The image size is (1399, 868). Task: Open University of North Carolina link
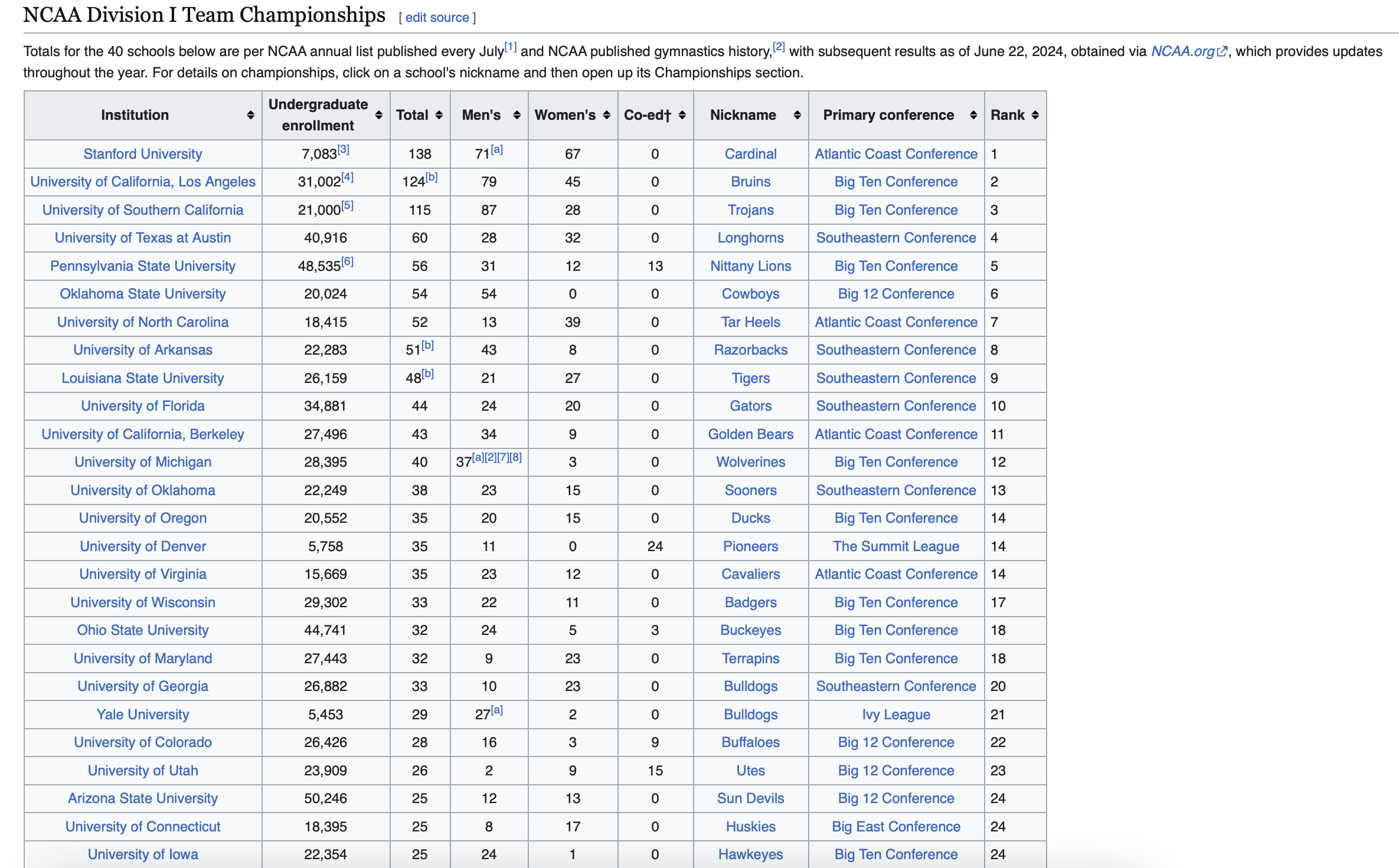(143, 322)
